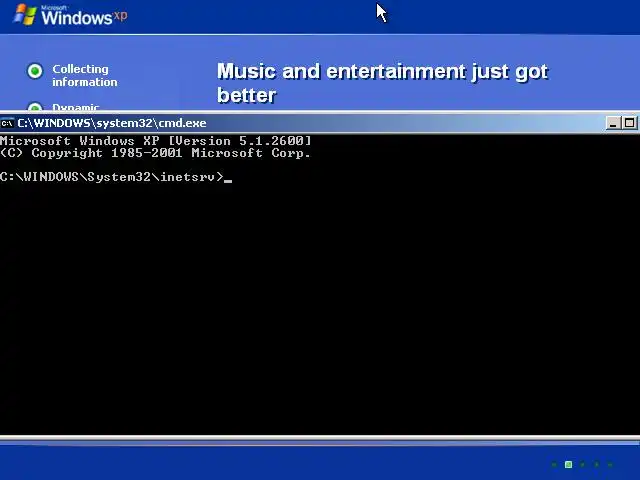Click the 'Microsoft Windows XP [Version 5.1.2600]' line
The height and width of the screenshot is (480, 640).
156,141
